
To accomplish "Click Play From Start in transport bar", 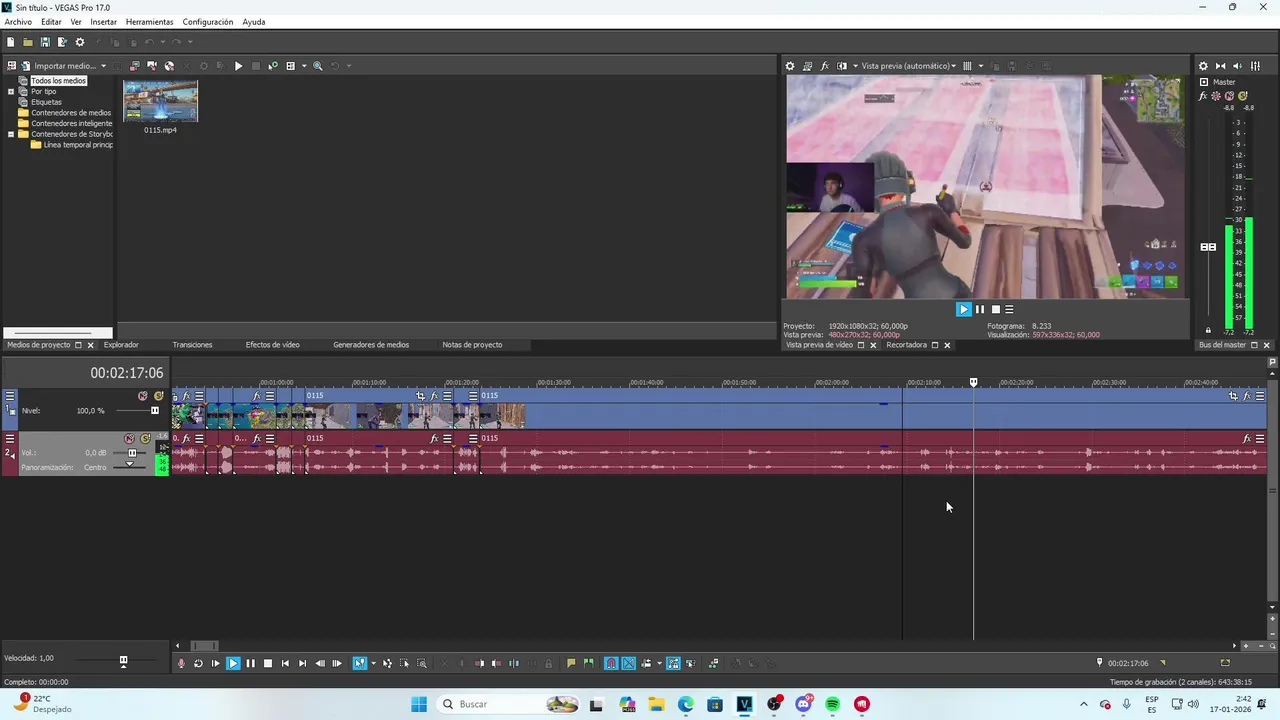I will pos(215,663).
